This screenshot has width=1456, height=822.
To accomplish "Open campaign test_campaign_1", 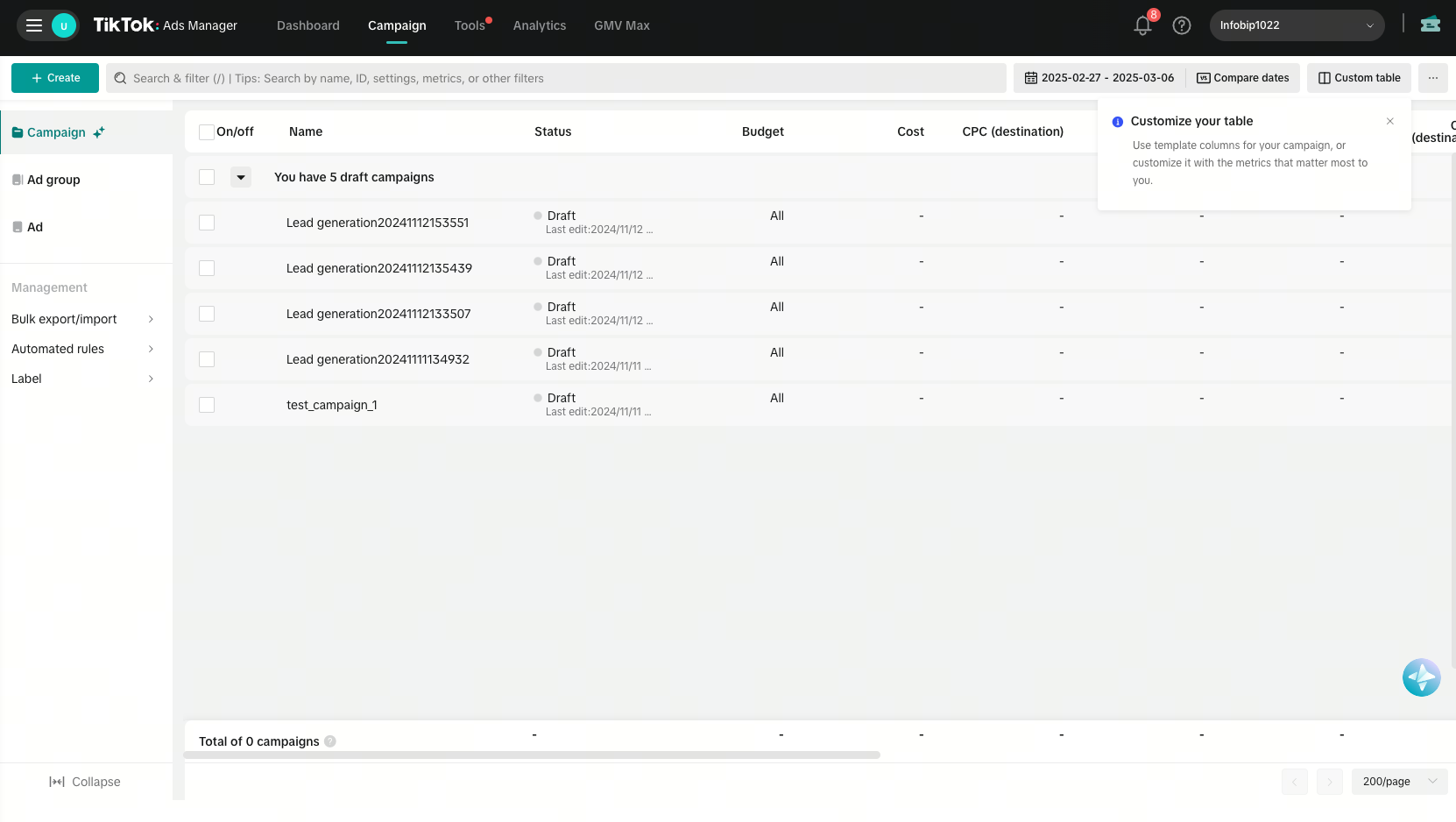I will (x=332, y=405).
